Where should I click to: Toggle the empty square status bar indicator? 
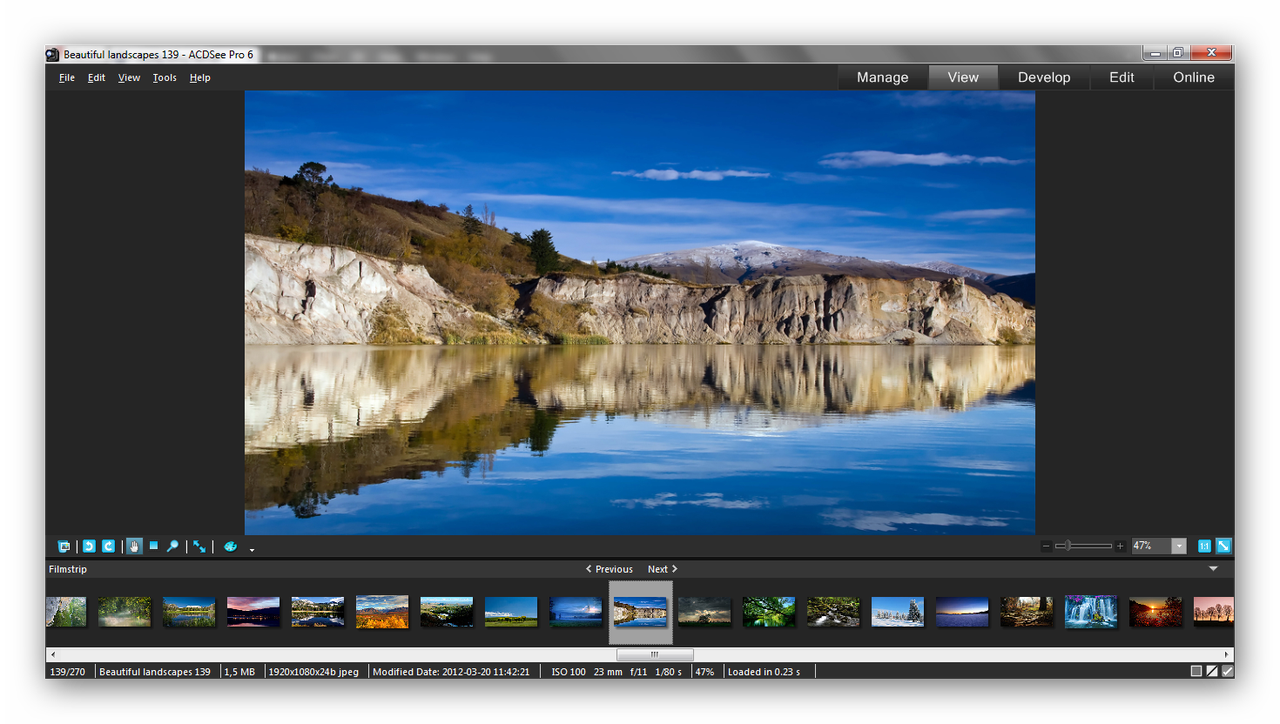[x=1196, y=671]
